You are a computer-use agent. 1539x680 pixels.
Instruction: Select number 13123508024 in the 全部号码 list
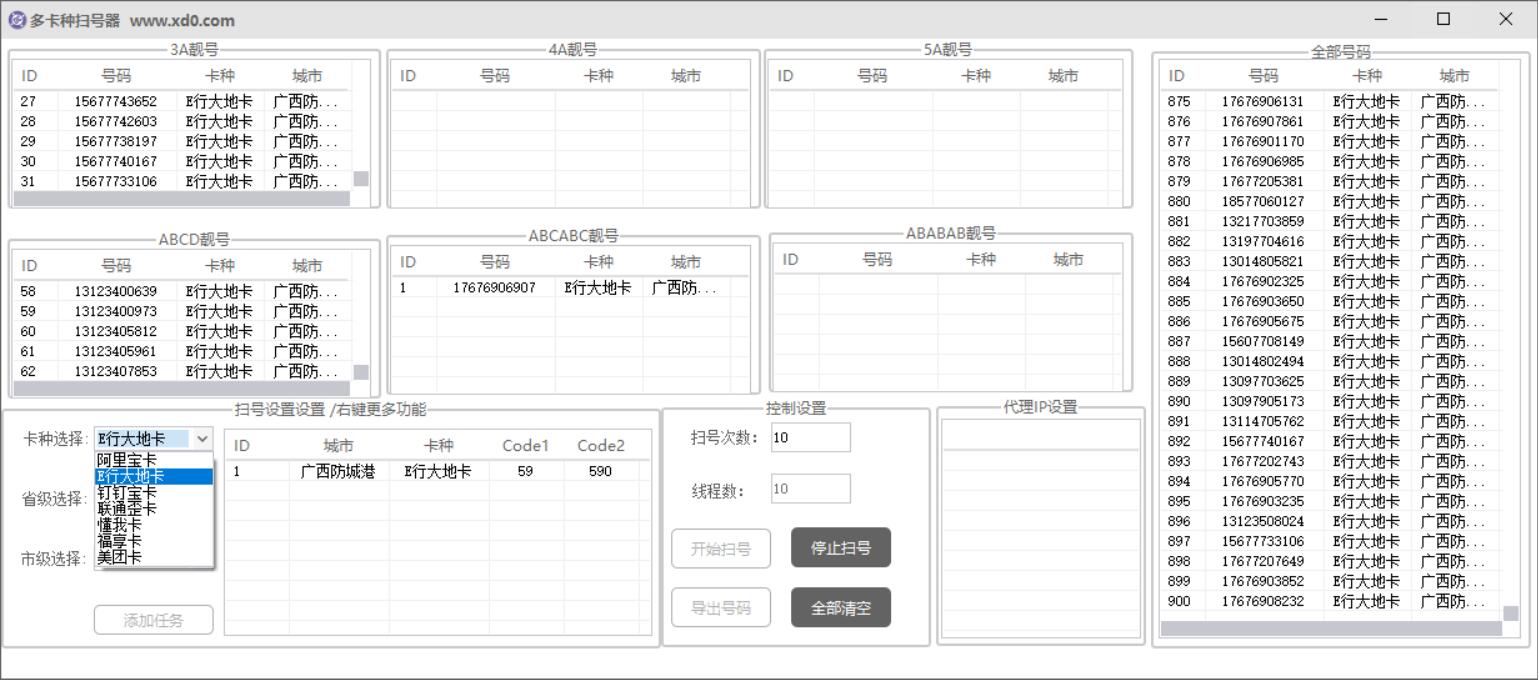click(1263, 521)
